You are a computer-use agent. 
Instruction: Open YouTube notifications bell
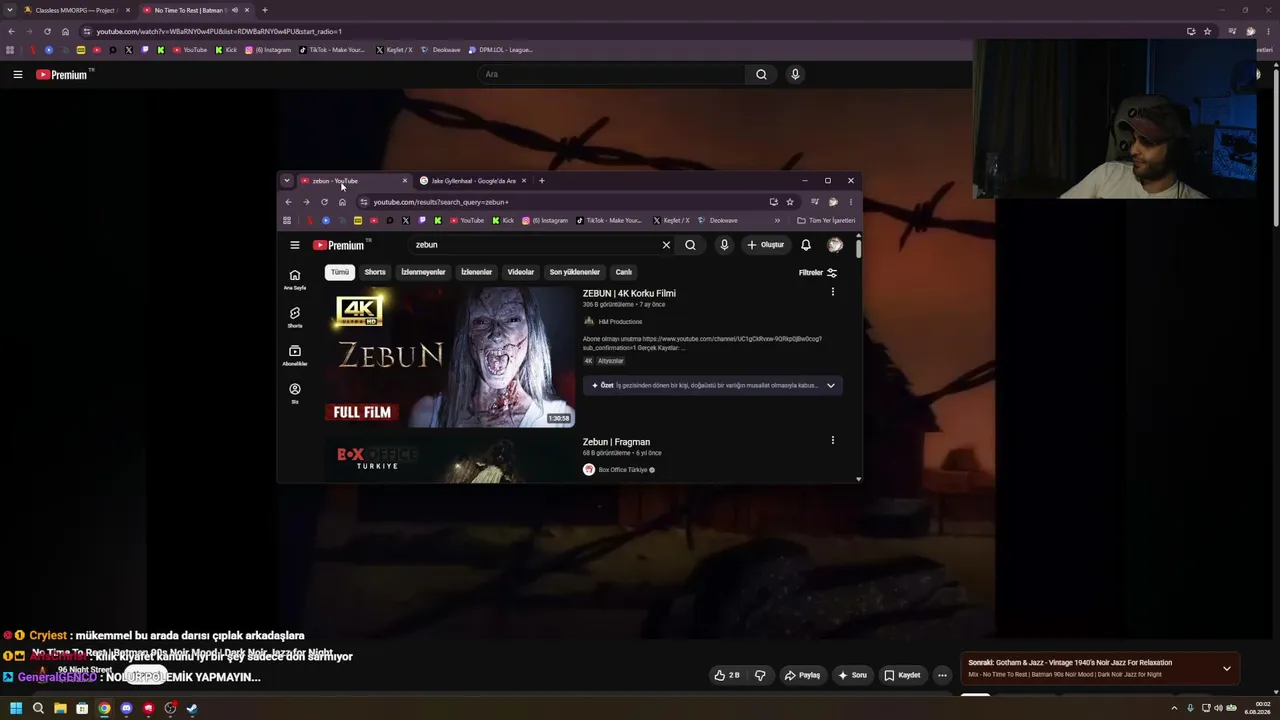click(805, 245)
